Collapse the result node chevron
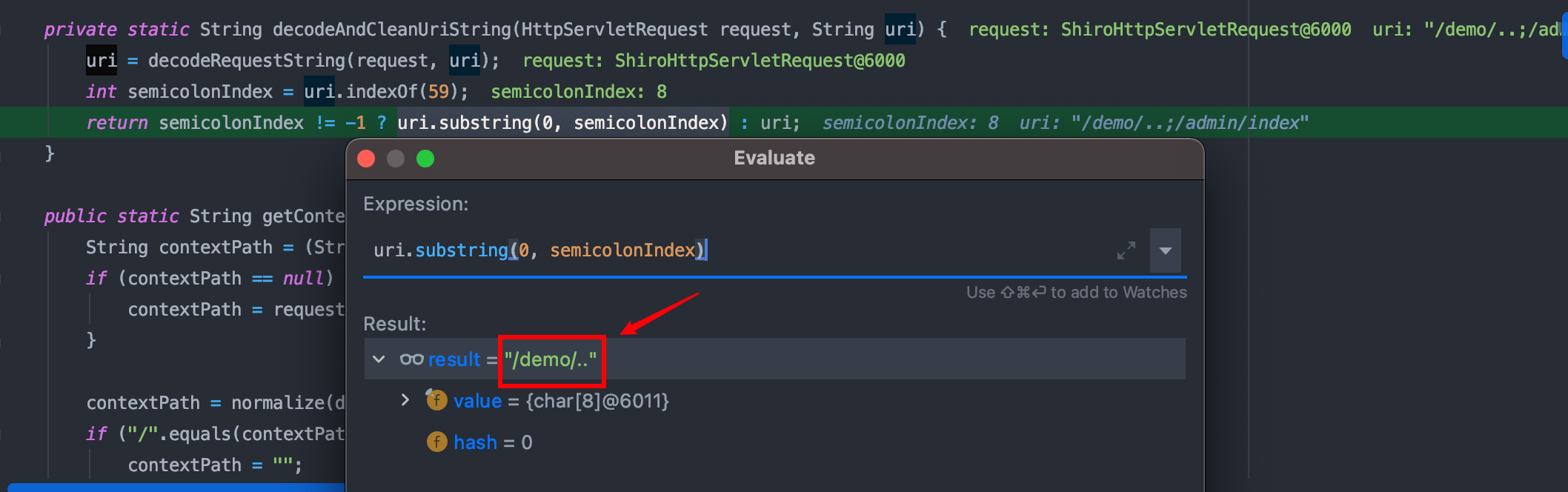Image resolution: width=1568 pixels, height=492 pixels. [379, 359]
